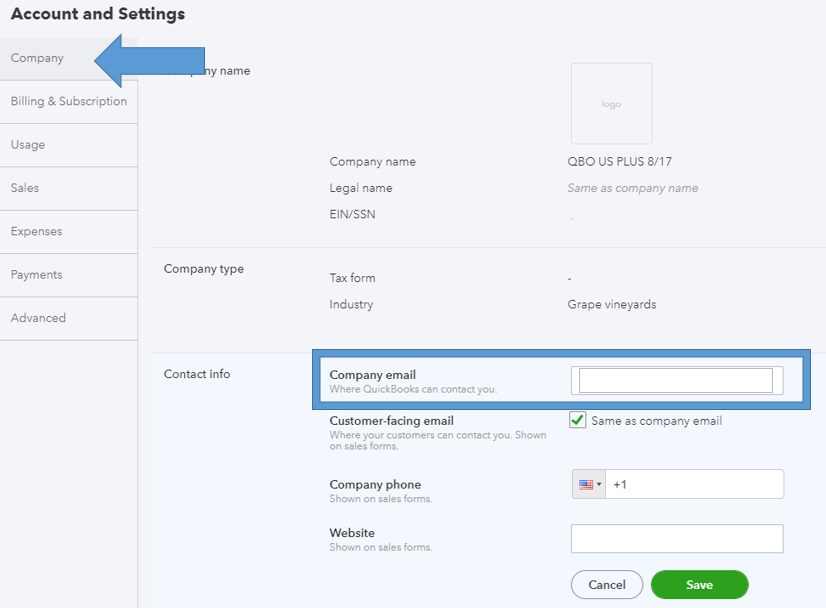The image size is (826, 608).
Task: Click the Grape vineyards industry value
Action: [612, 304]
